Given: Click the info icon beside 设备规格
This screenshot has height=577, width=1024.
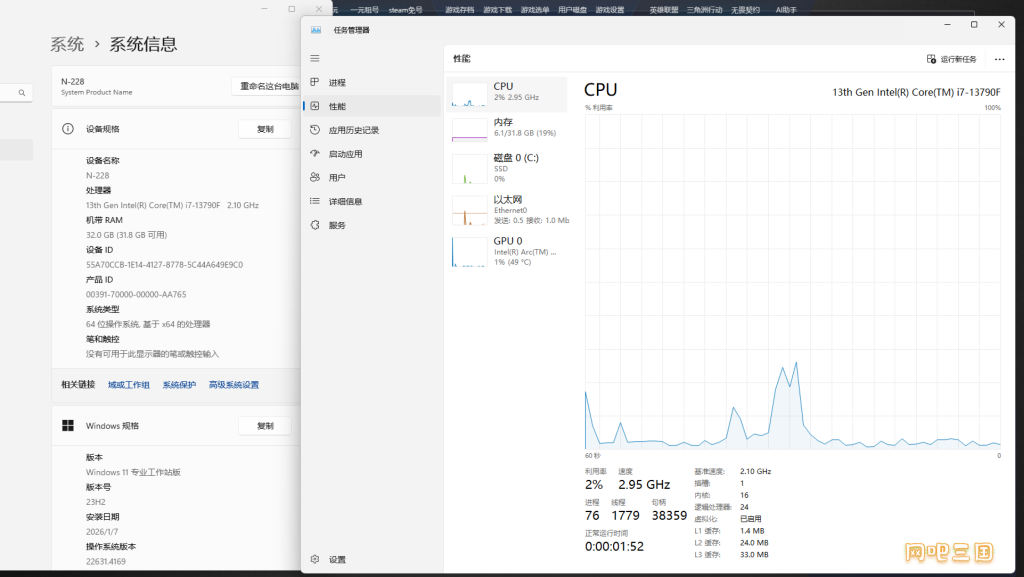Looking at the screenshot, I should pyautogui.click(x=68, y=129).
